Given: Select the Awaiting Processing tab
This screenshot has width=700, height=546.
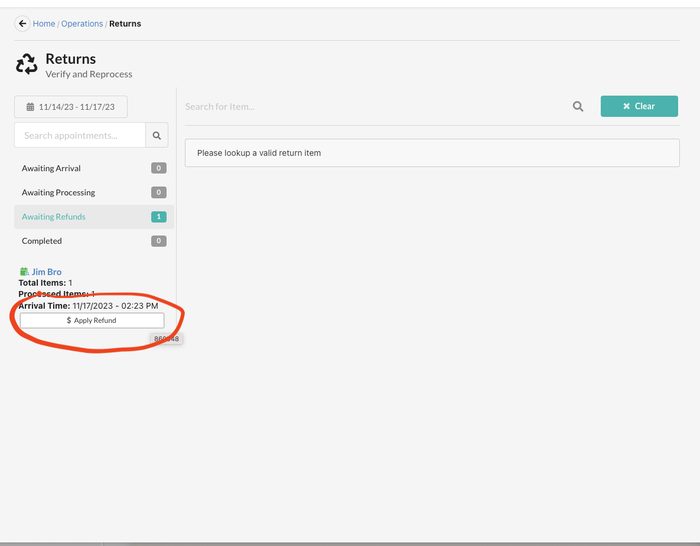Looking at the screenshot, I should point(94,192).
